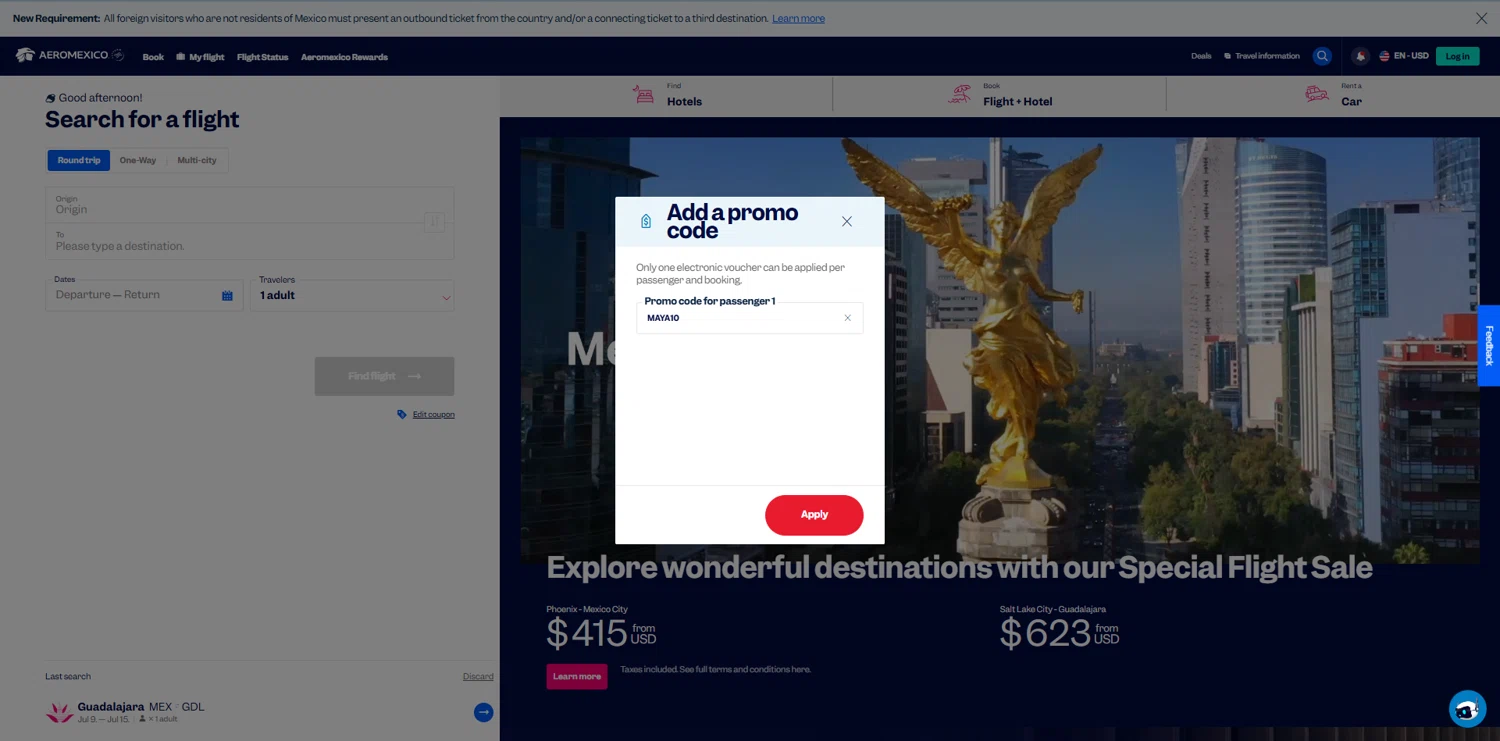Open EN - USD language currency selector
Screen dimensions: 1500x741
1404,56
